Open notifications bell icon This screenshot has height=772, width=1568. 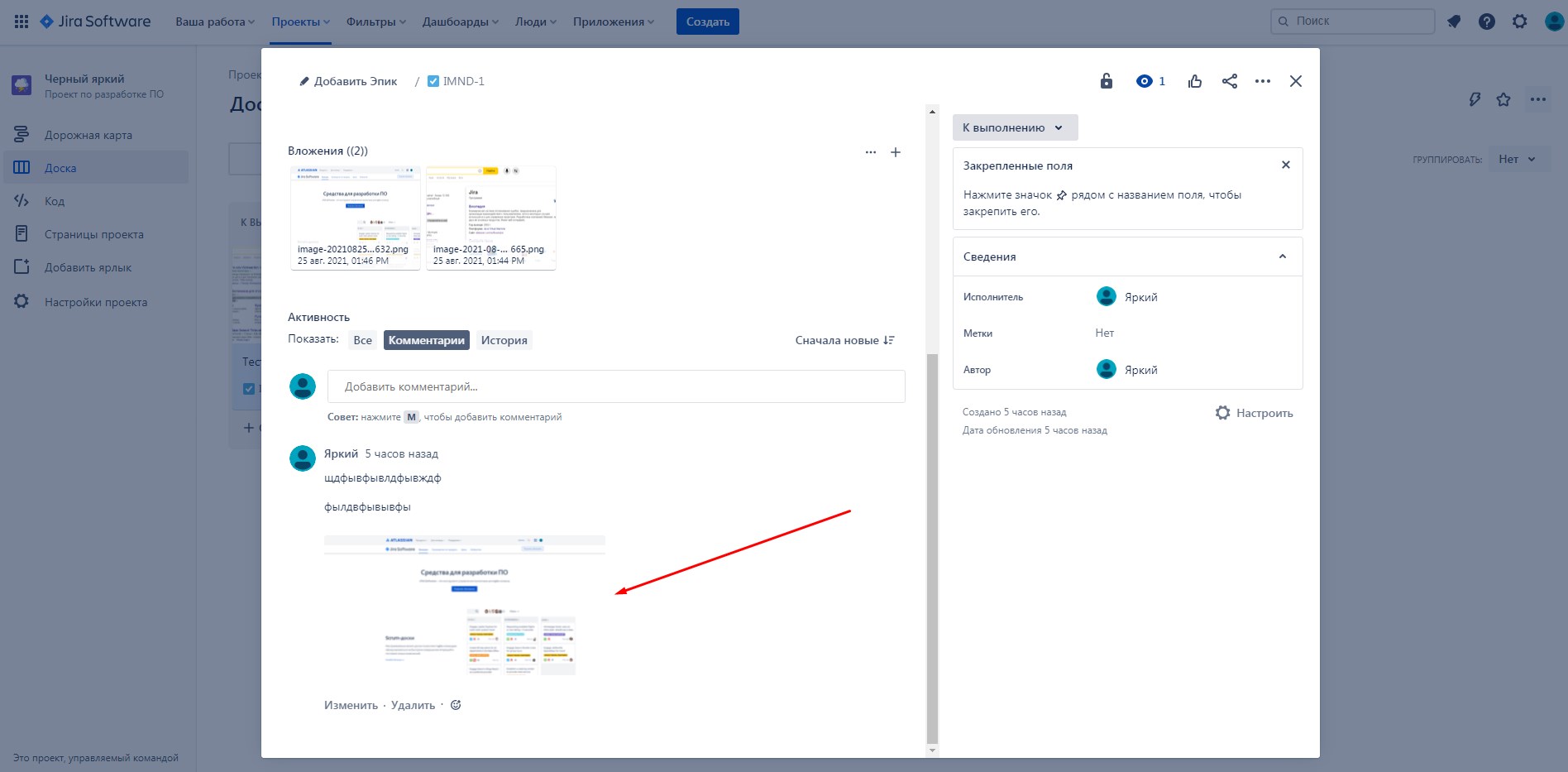tap(1454, 22)
